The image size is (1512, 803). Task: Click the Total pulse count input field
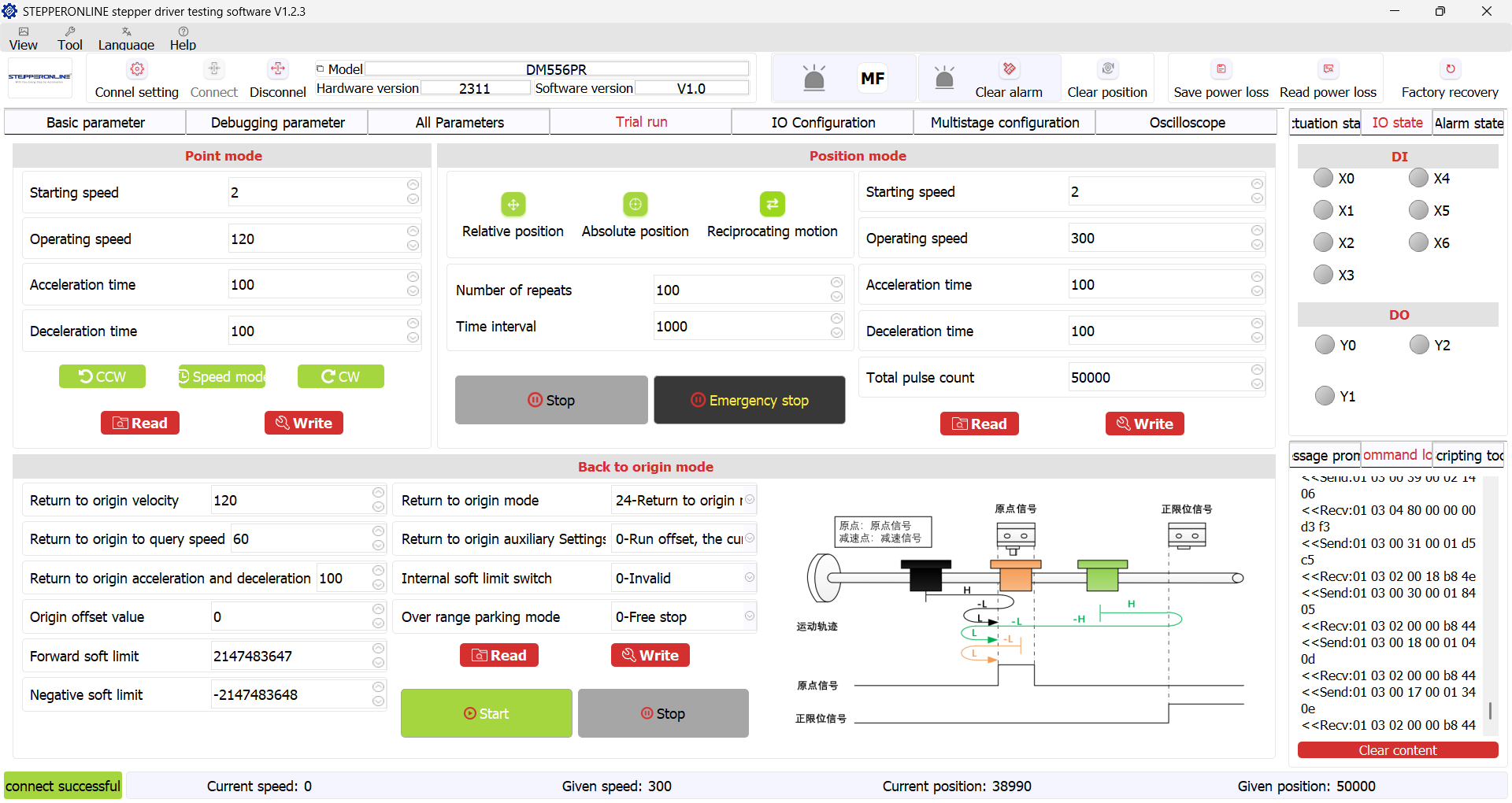[x=1158, y=378]
